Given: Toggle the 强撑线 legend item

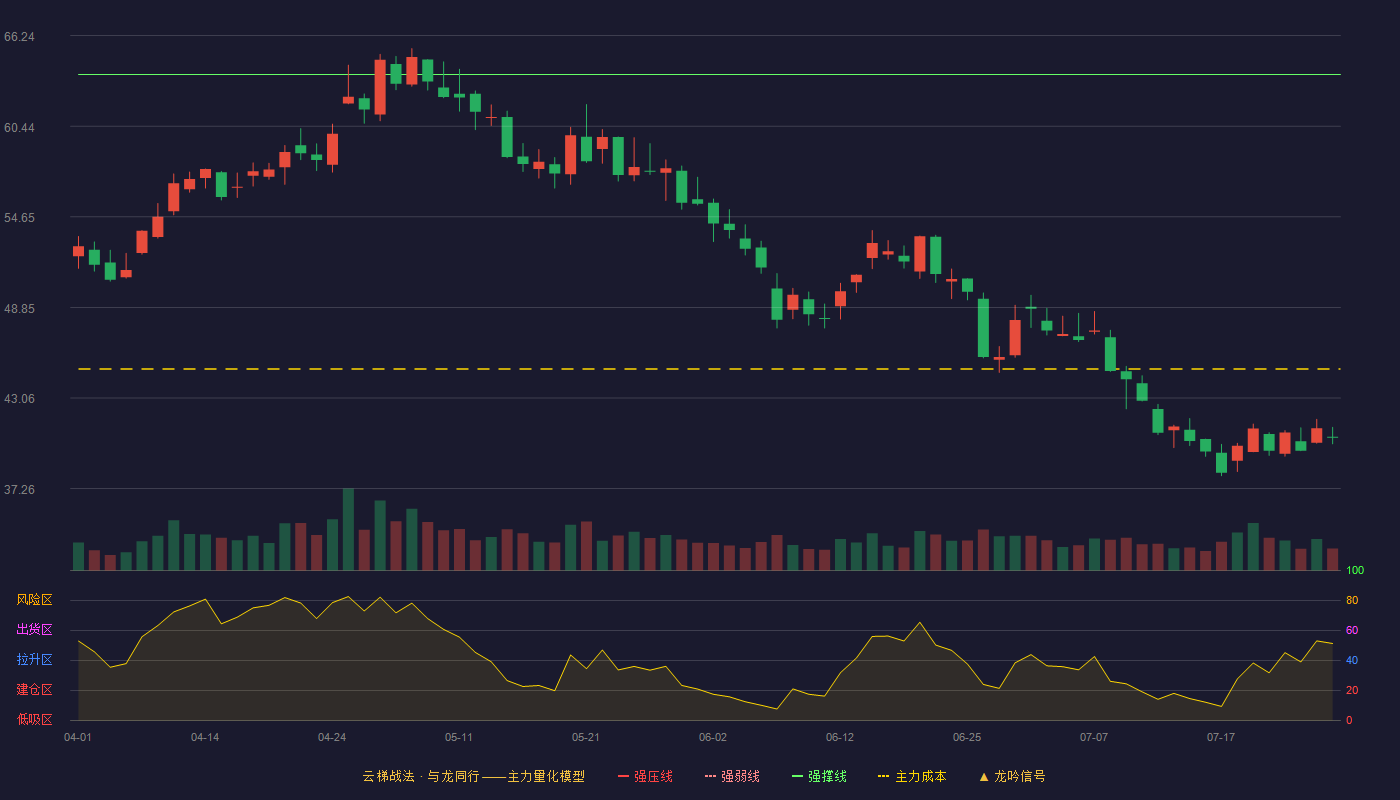Looking at the screenshot, I should pyautogui.click(x=819, y=776).
